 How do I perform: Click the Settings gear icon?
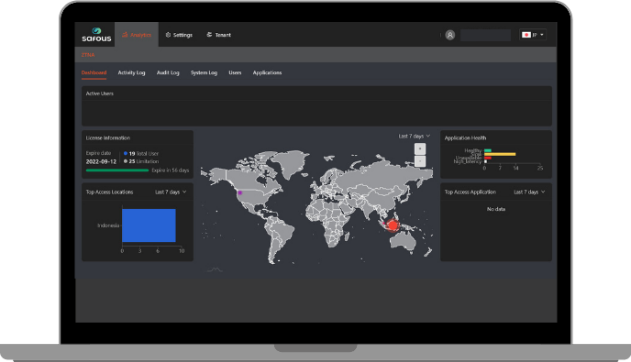168,35
